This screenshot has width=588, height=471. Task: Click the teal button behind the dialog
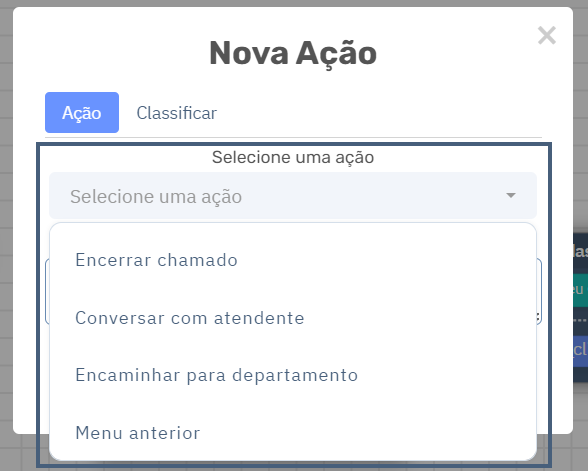coord(580,290)
